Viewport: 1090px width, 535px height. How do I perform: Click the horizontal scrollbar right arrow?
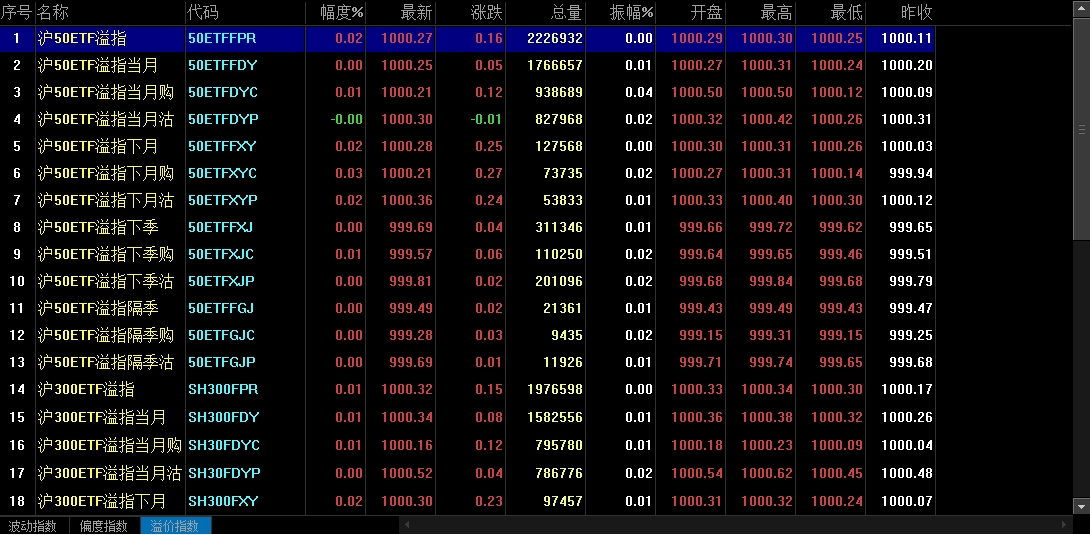(x=1064, y=525)
